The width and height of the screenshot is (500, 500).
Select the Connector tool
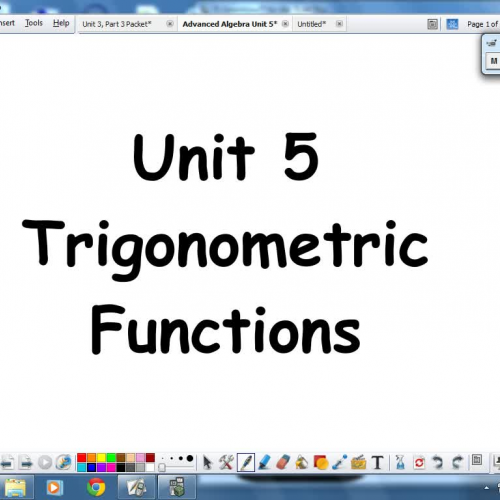click(x=340, y=463)
